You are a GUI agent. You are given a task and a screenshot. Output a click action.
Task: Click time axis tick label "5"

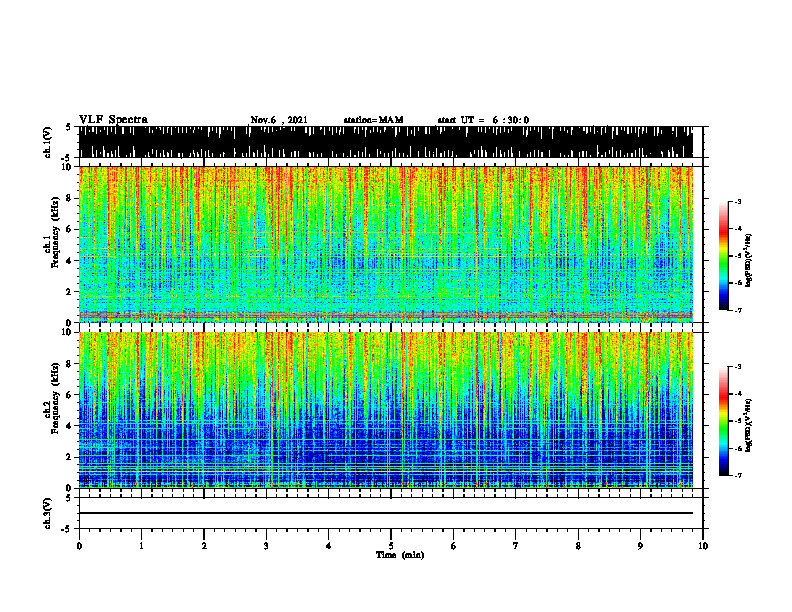391,546
